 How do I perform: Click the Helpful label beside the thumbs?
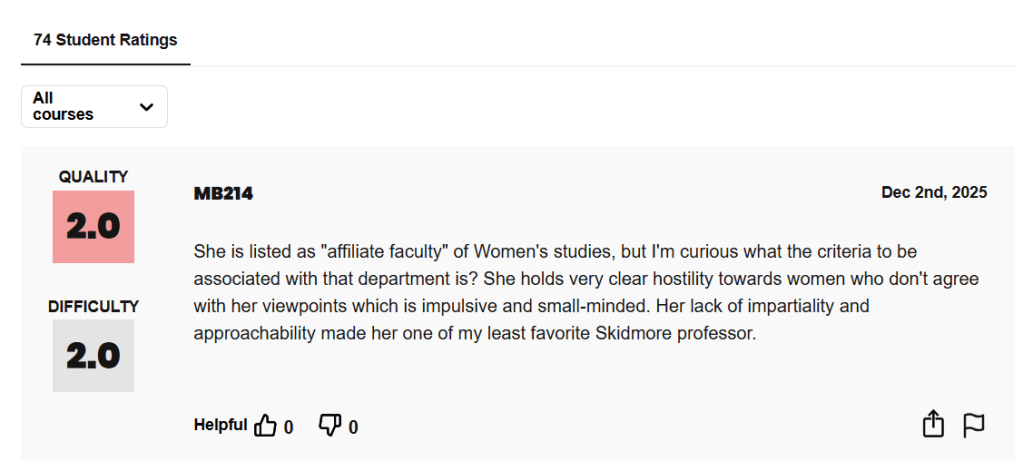[x=220, y=425]
